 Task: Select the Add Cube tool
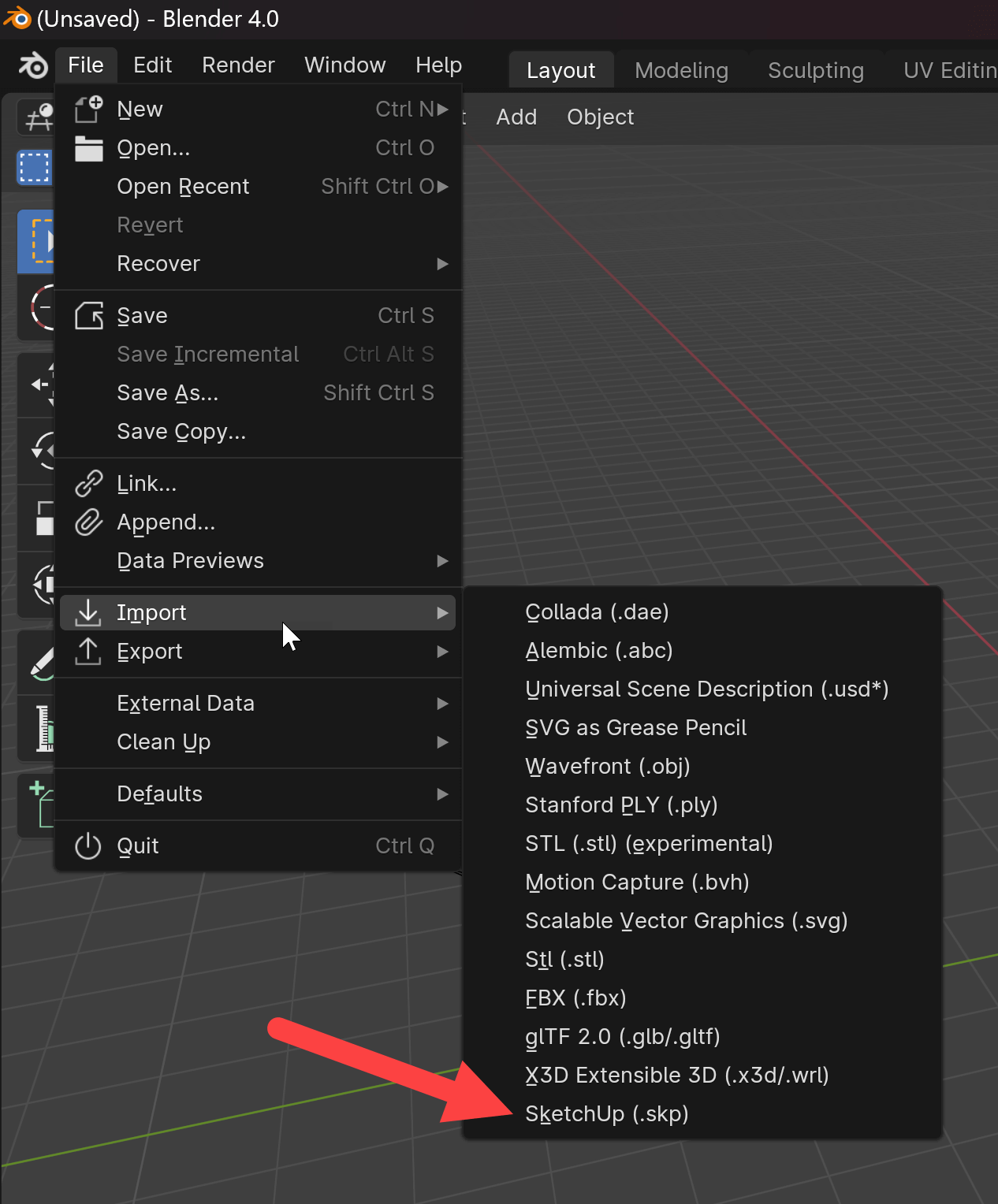tap(35, 805)
